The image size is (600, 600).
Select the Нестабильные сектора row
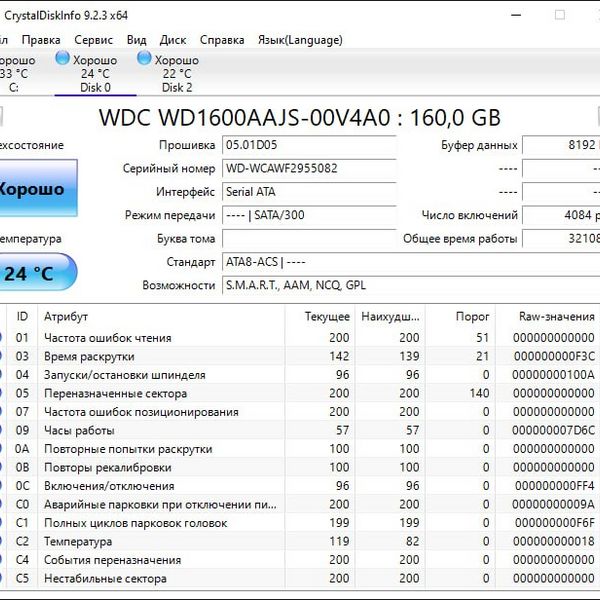point(300,578)
